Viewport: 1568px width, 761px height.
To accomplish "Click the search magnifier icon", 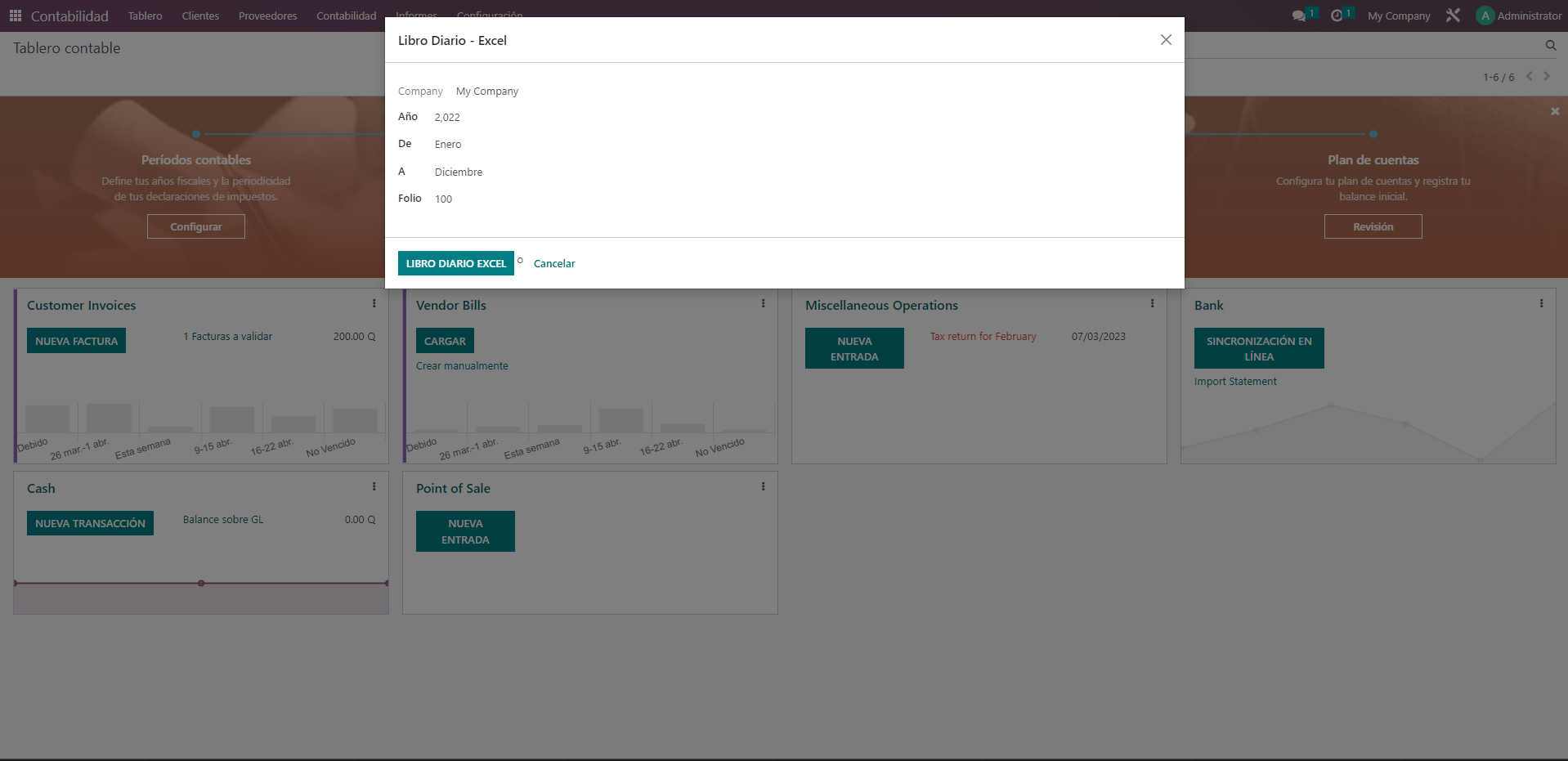I will click(x=1550, y=46).
